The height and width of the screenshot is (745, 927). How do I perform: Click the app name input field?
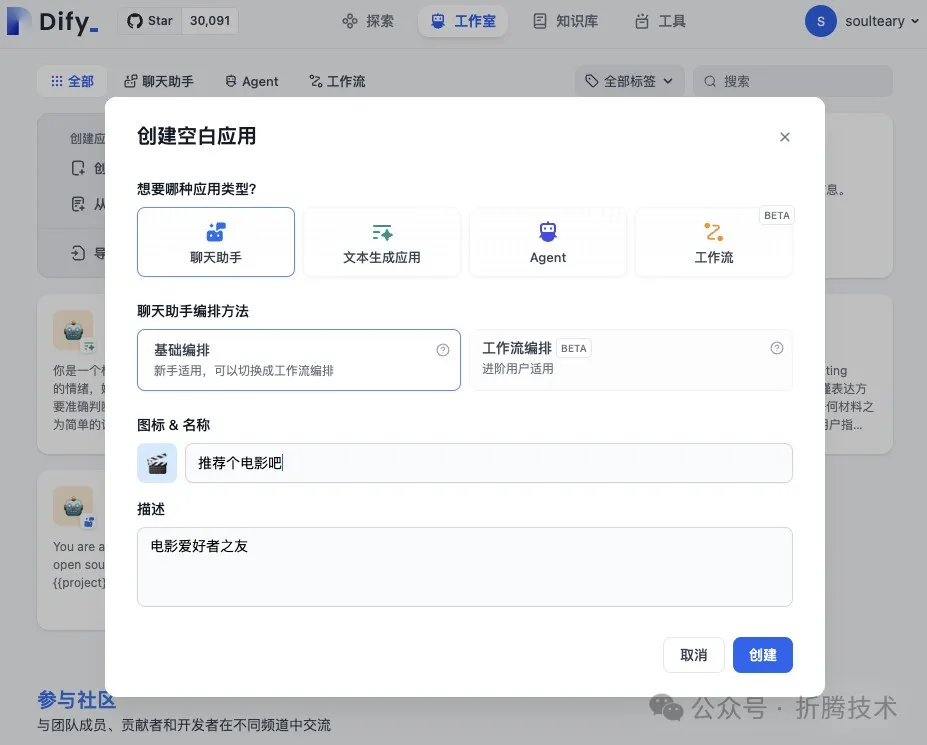point(489,463)
